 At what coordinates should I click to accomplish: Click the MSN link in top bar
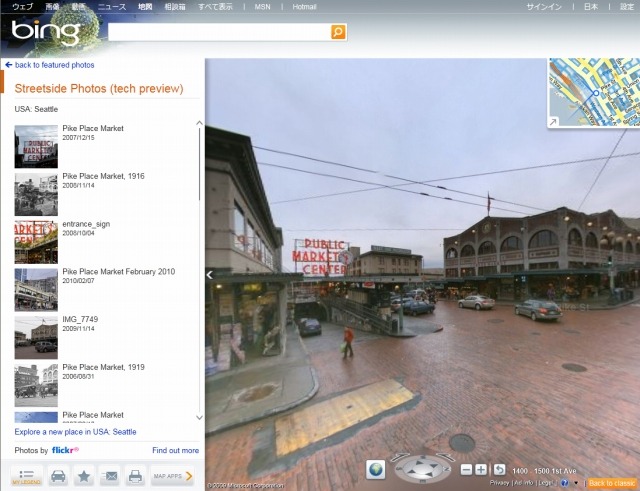pyautogui.click(x=262, y=7)
